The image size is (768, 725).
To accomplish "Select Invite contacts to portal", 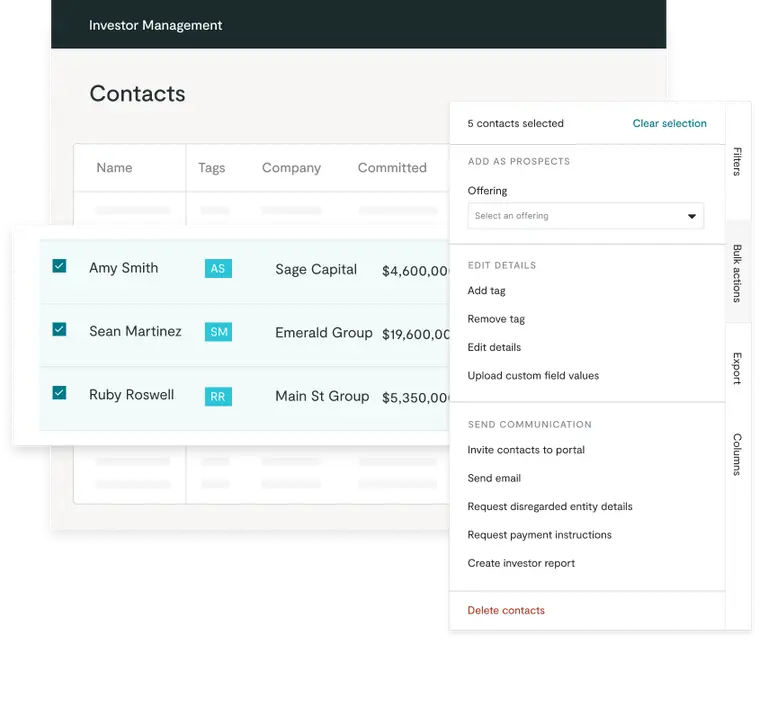I will pyautogui.click(x=526, y=450).
